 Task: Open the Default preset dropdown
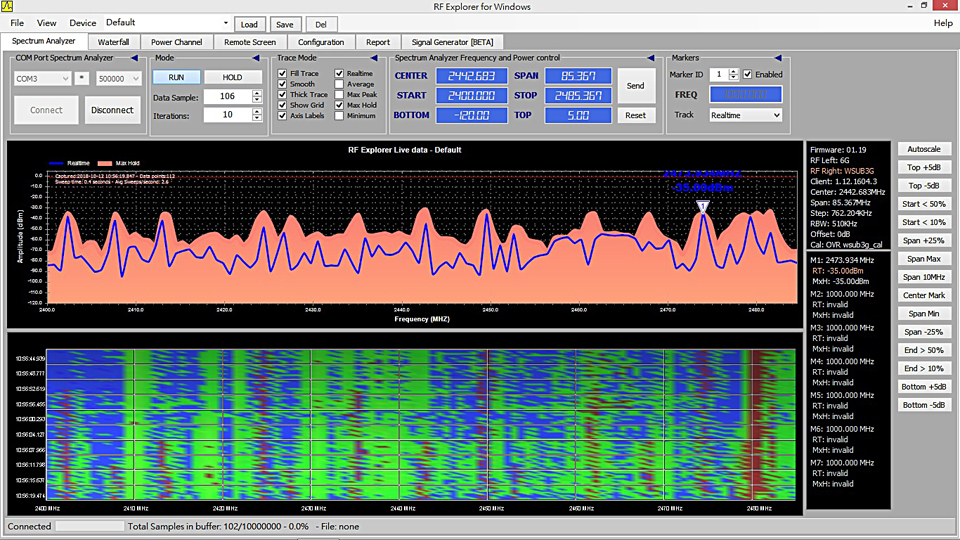click(x=167, y=23)
